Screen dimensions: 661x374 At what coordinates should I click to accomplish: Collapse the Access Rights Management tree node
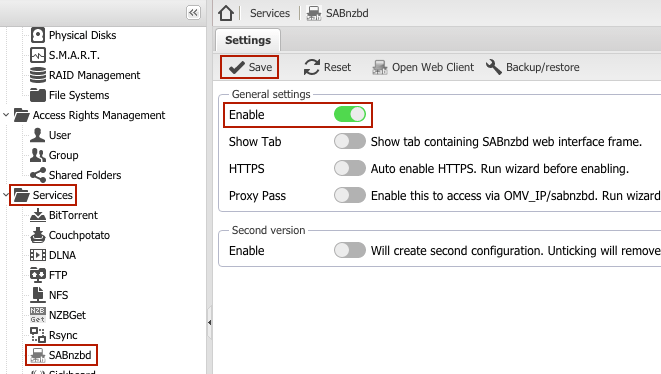click(6, 115)
